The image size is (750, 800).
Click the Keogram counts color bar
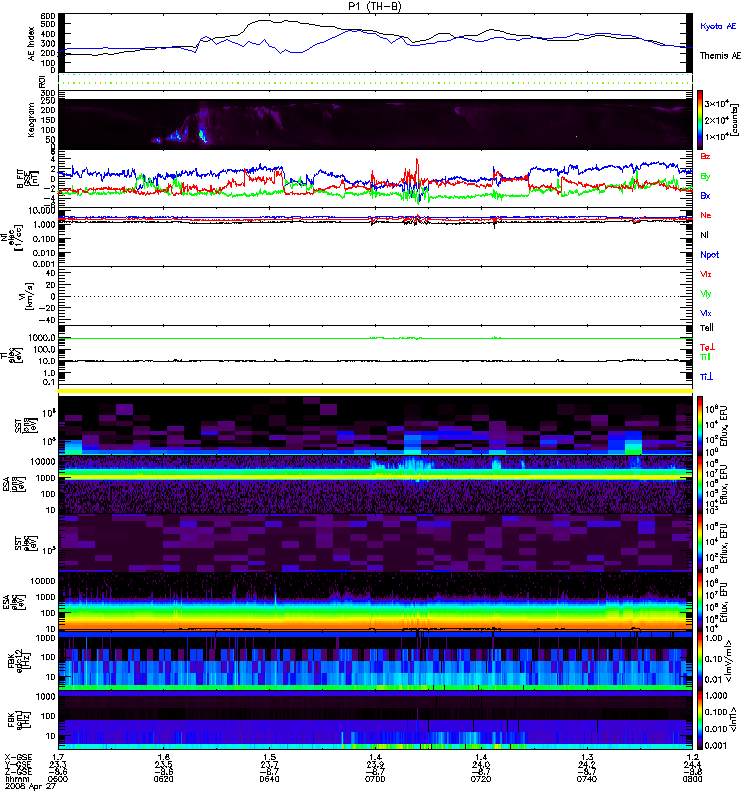pyautogui.click(x=700, y=120)
